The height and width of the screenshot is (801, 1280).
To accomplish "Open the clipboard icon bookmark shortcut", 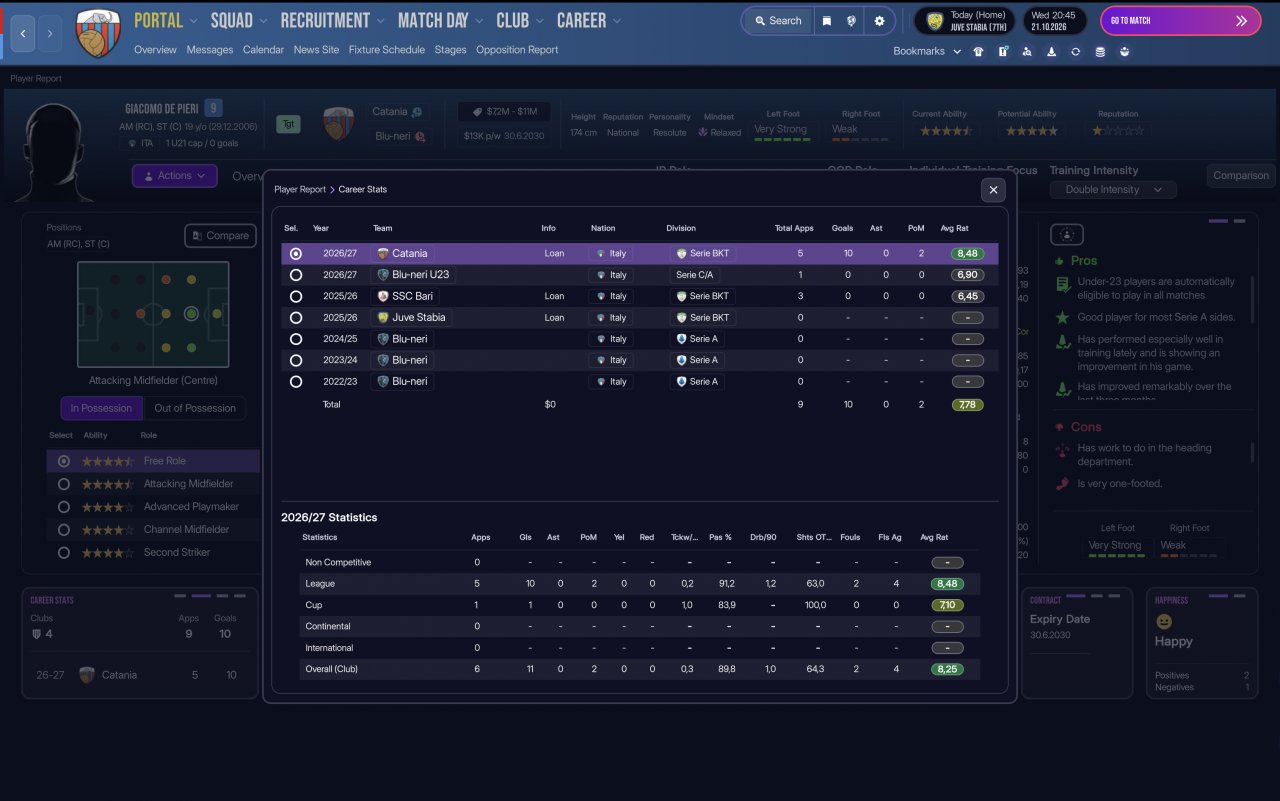I will click(1003, 51).
